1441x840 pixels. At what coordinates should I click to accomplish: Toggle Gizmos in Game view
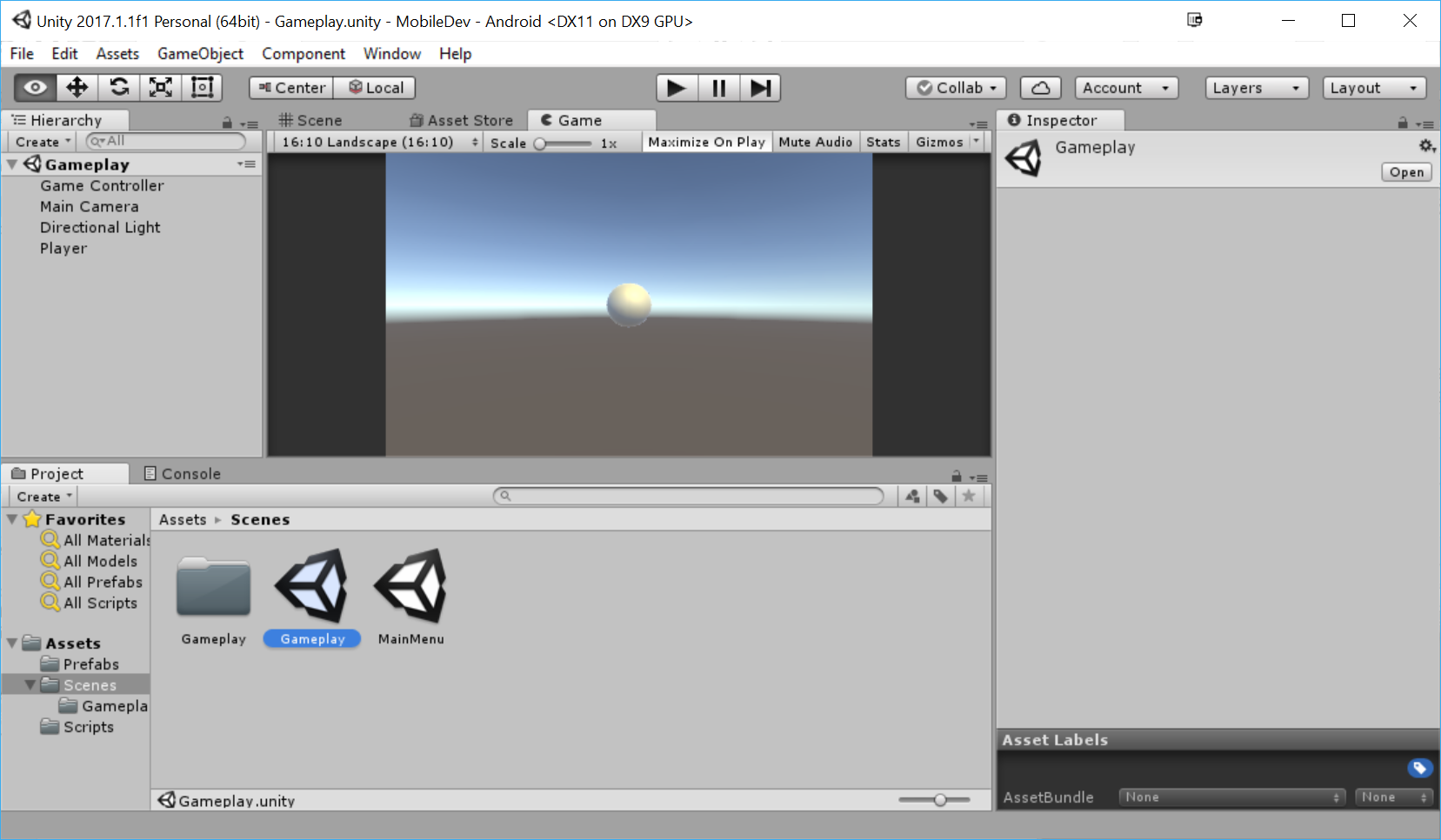939,142
